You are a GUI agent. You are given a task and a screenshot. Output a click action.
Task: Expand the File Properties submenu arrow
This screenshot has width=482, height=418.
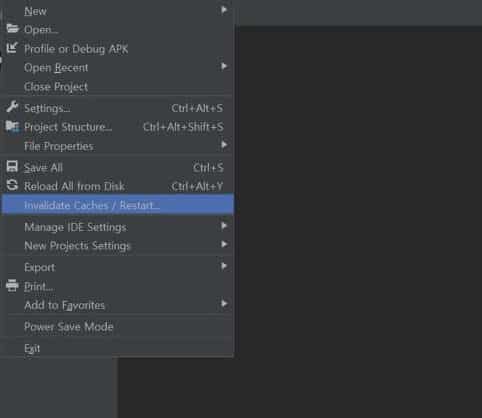coord(224,145)
